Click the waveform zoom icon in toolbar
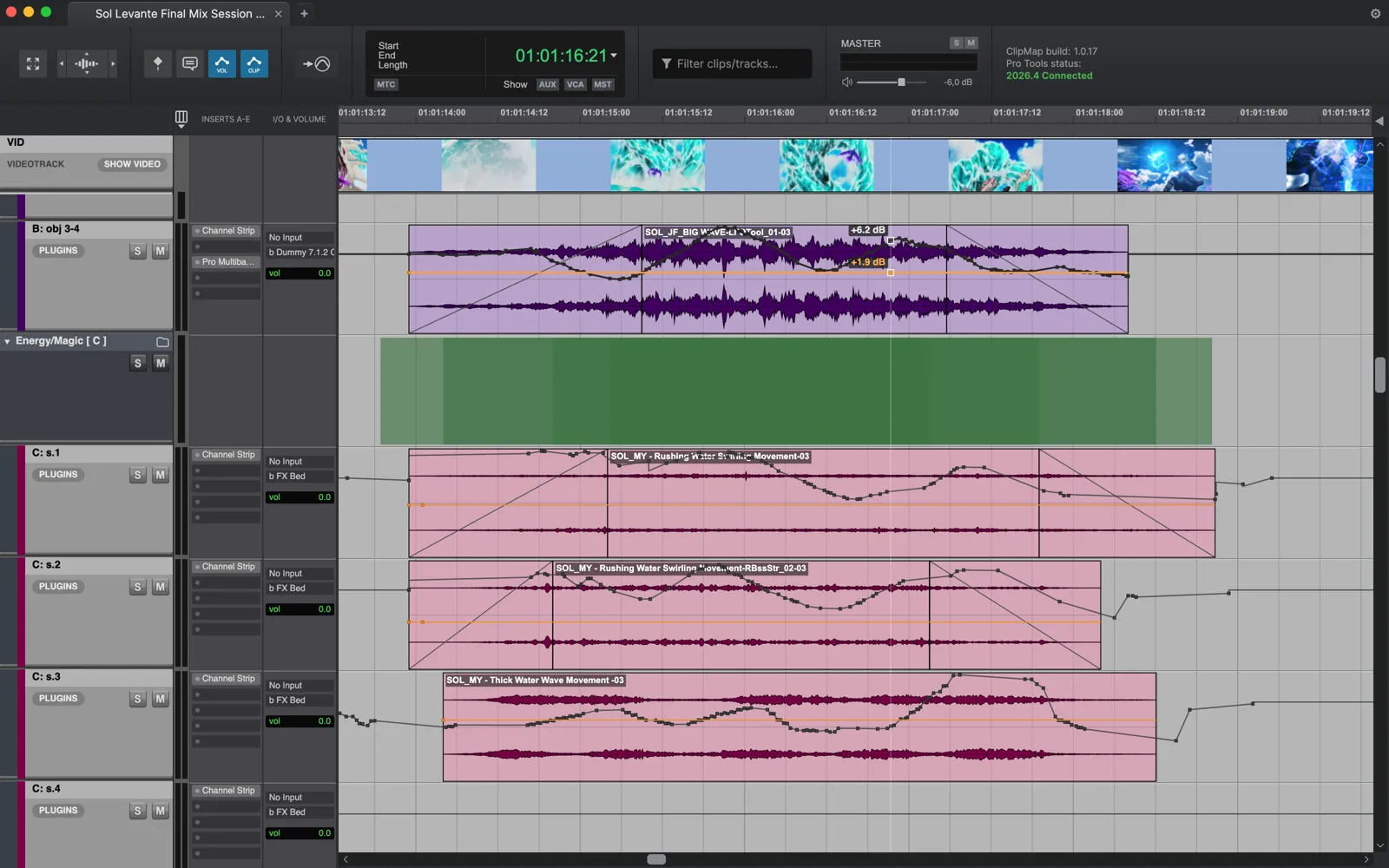 pyautogui.click(x=87, y=63)
